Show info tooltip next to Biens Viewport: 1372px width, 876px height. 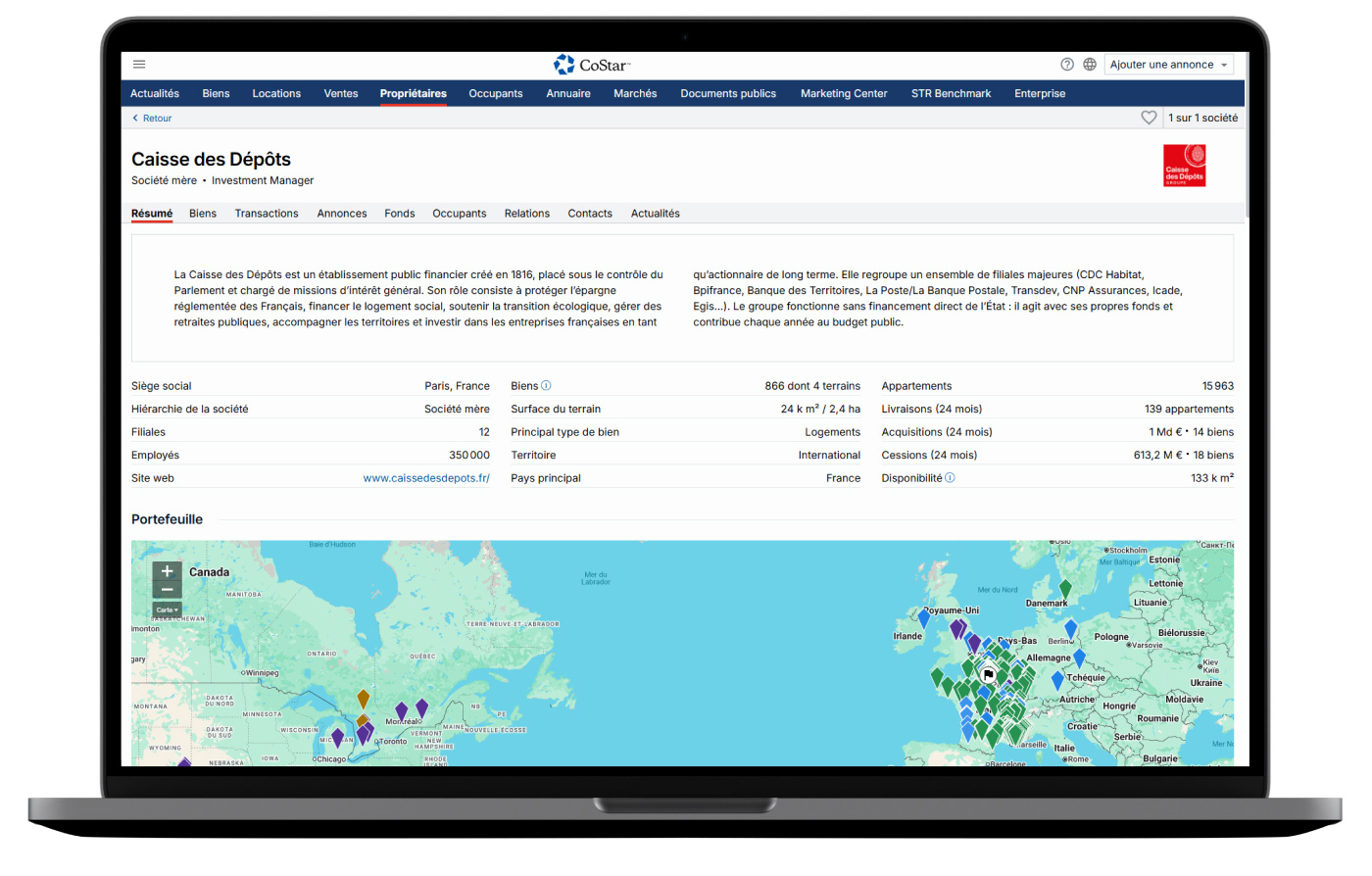[546, 386]
